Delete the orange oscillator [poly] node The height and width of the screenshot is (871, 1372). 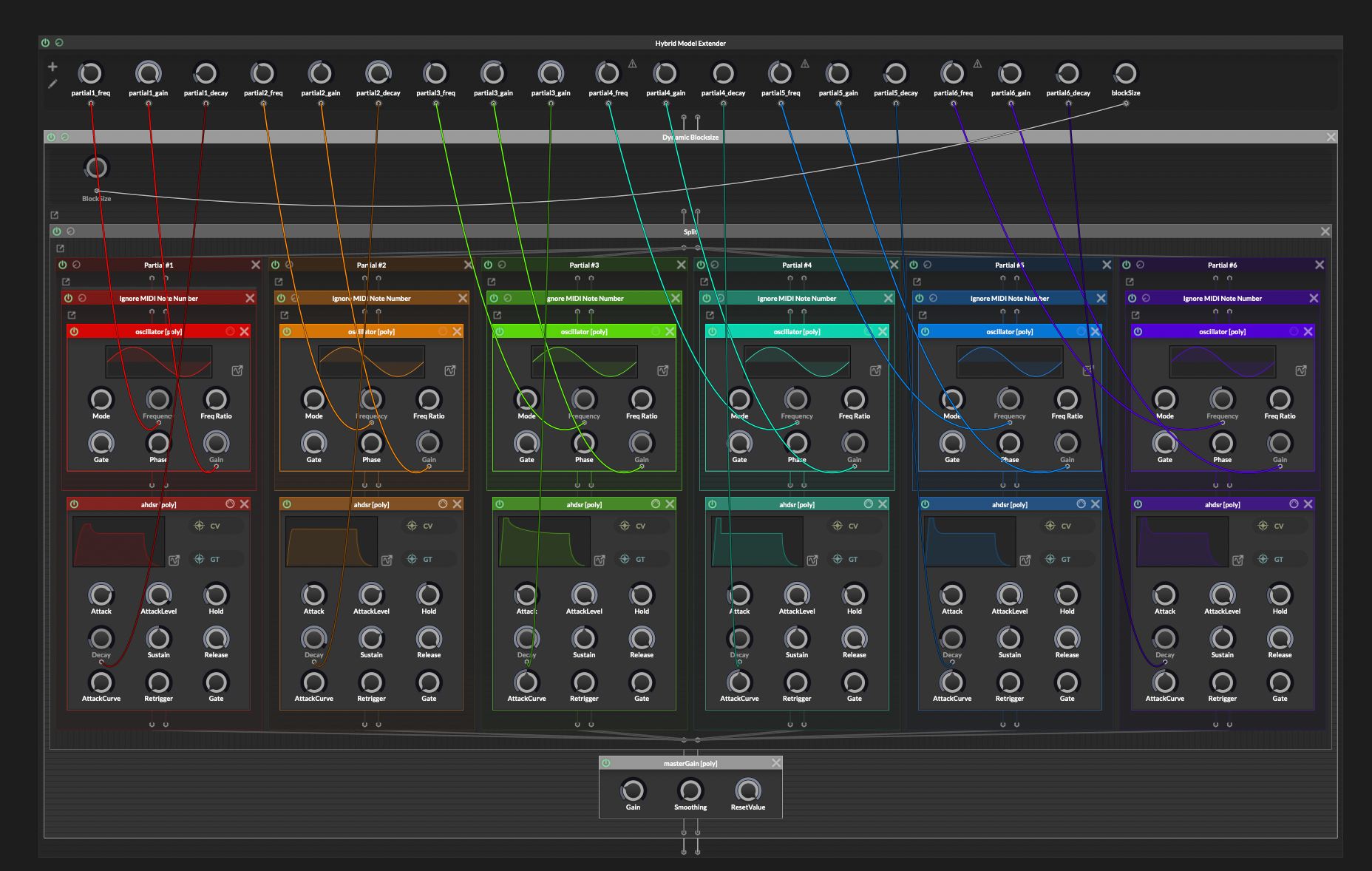click(457, 331)
